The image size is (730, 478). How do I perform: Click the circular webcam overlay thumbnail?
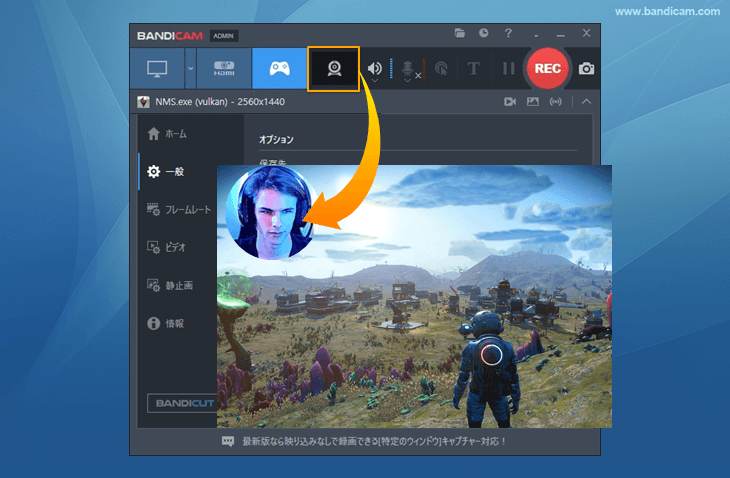271,212
